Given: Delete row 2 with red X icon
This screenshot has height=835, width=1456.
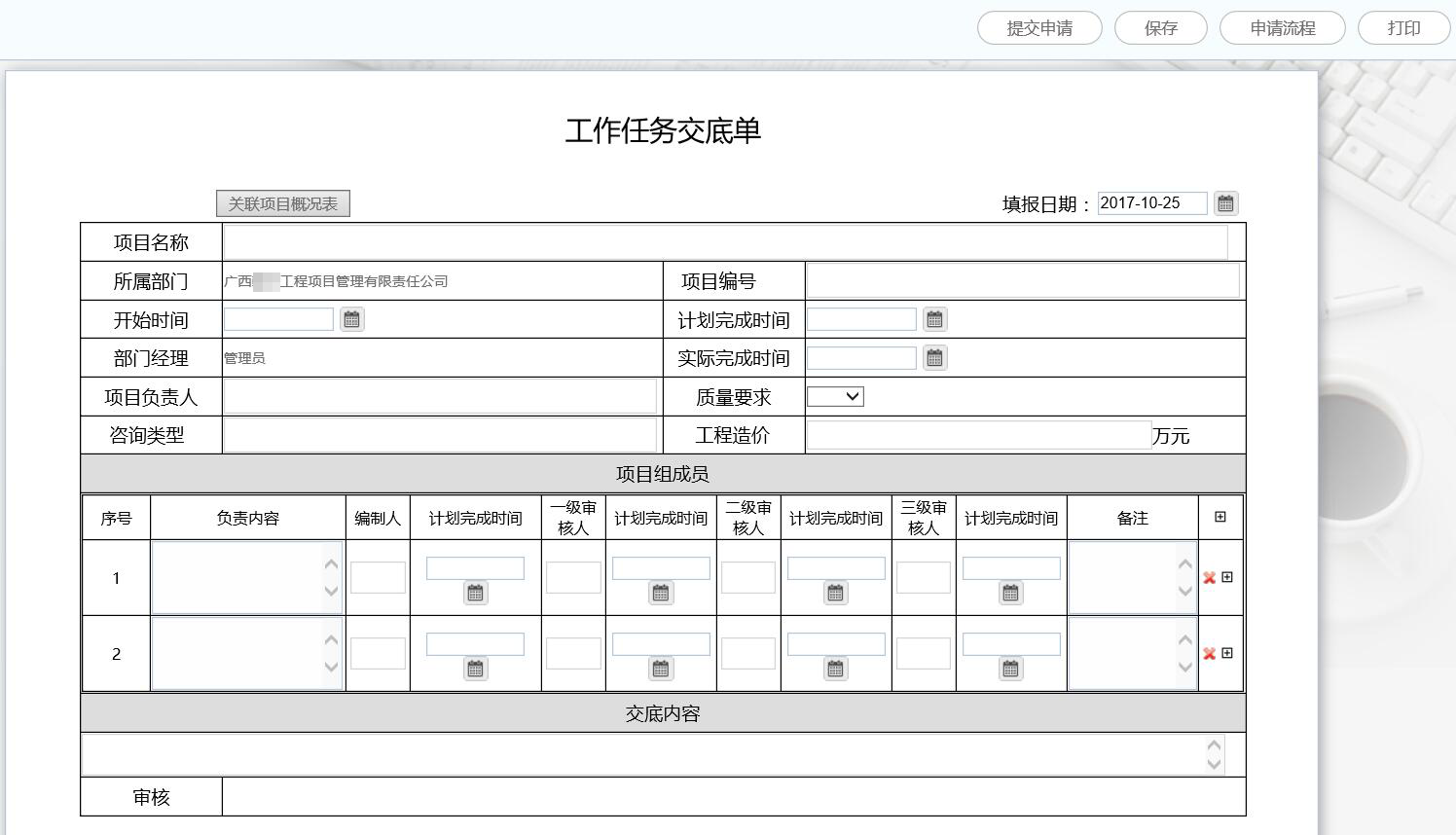Looking at the screenshot, I should (1209, 654).
